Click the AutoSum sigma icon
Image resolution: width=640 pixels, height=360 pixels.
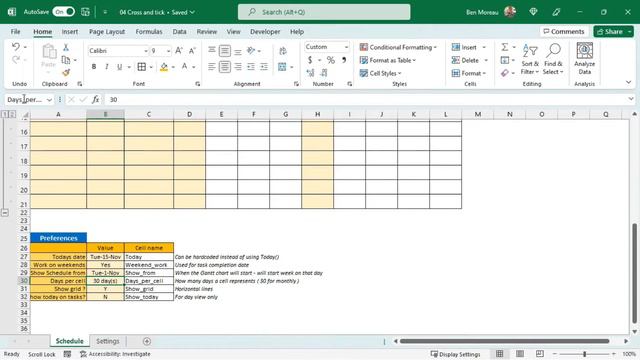point(505,47)
